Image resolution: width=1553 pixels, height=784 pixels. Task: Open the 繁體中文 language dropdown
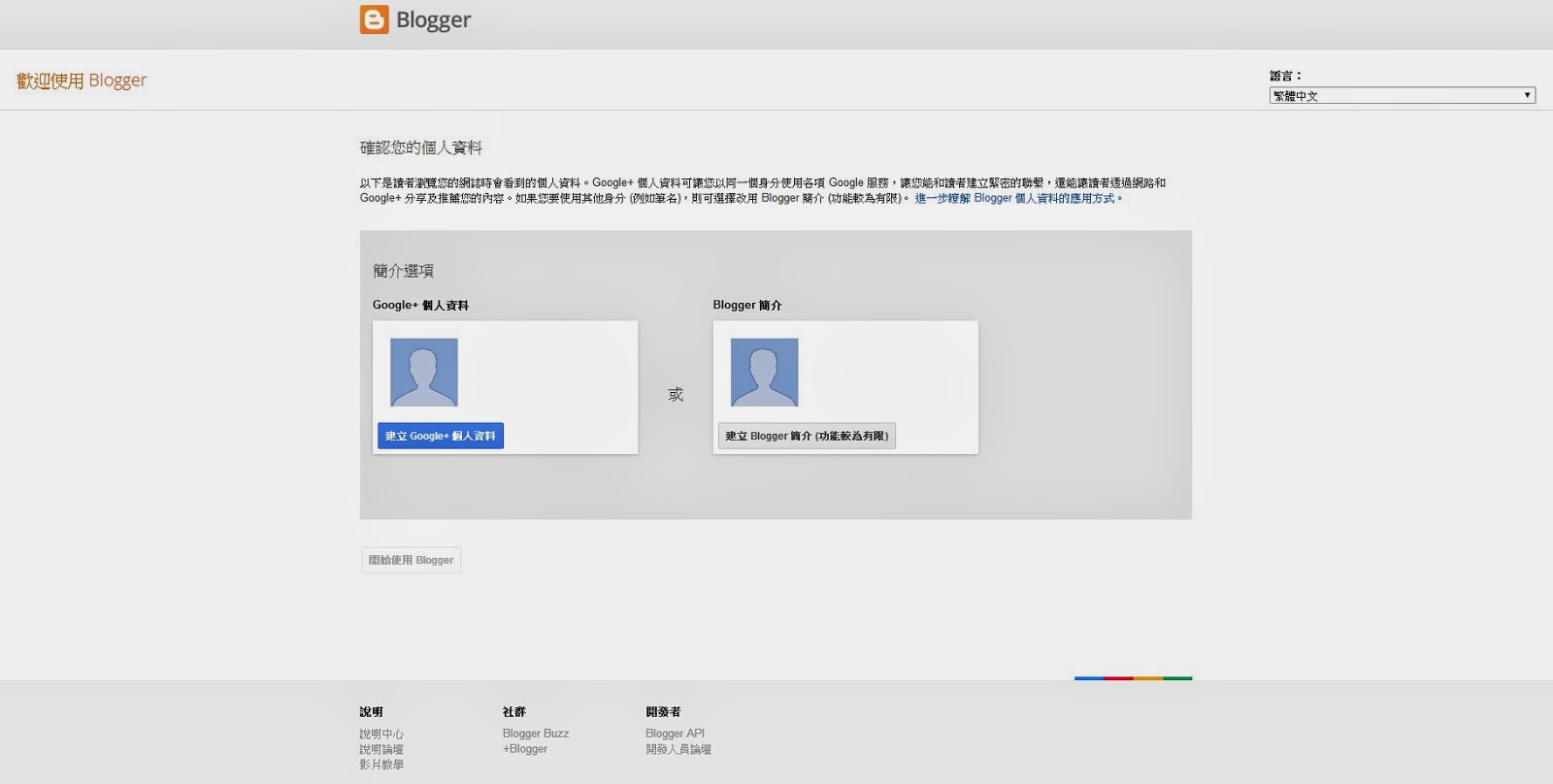click(1402, 95)
